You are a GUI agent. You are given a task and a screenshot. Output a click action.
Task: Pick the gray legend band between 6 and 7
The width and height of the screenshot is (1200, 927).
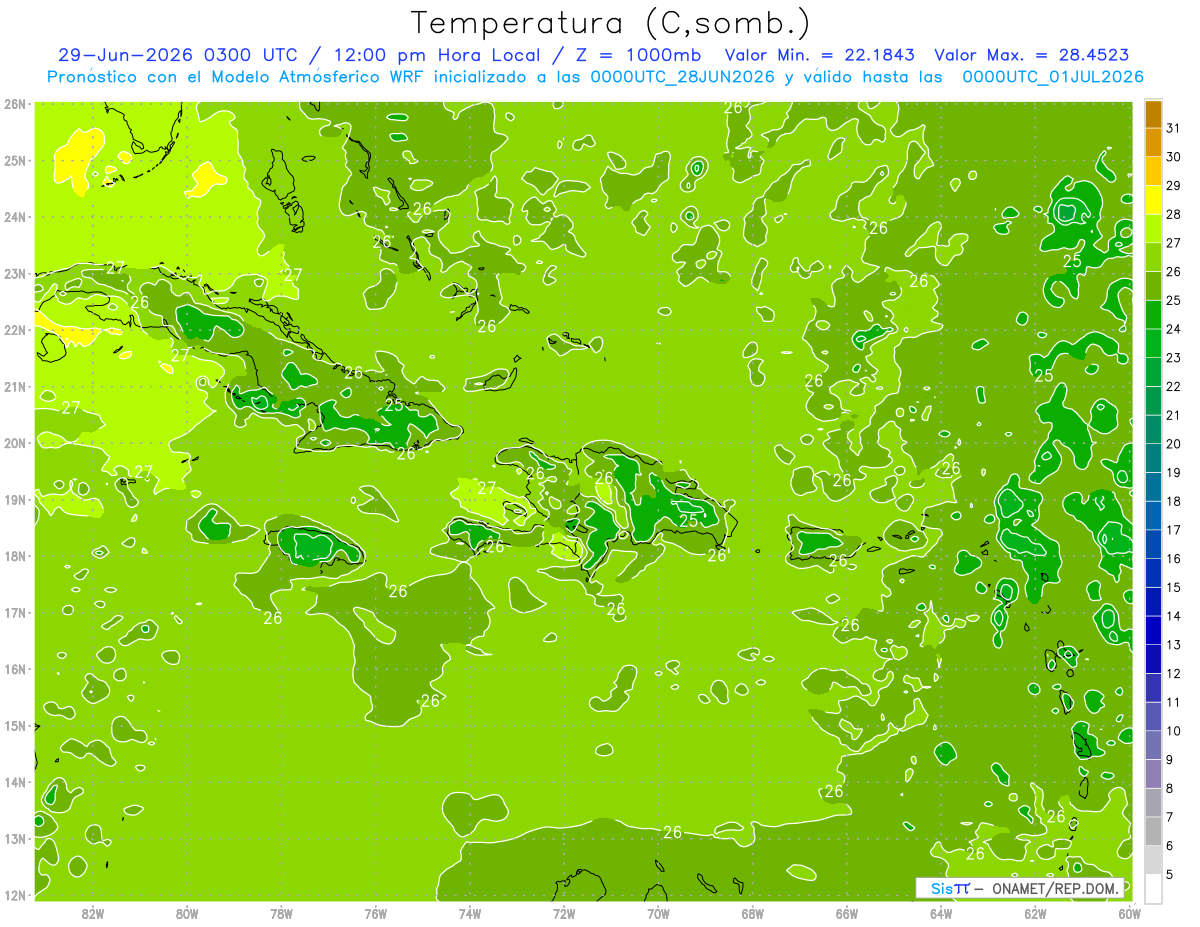[x=1153, y=831]
